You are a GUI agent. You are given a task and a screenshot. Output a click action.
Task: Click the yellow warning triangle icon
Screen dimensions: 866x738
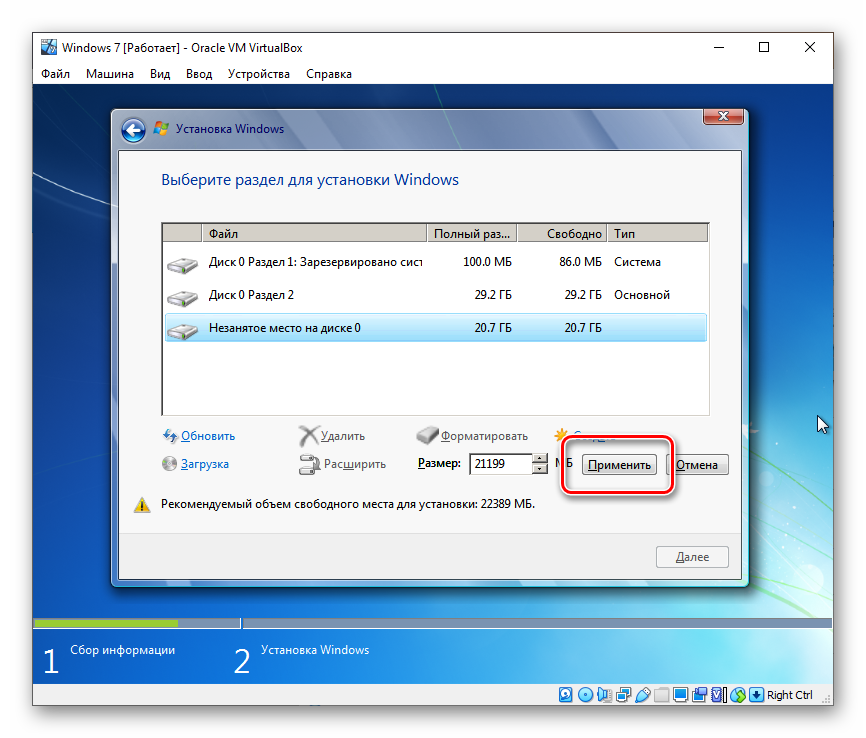click(142, 504)
